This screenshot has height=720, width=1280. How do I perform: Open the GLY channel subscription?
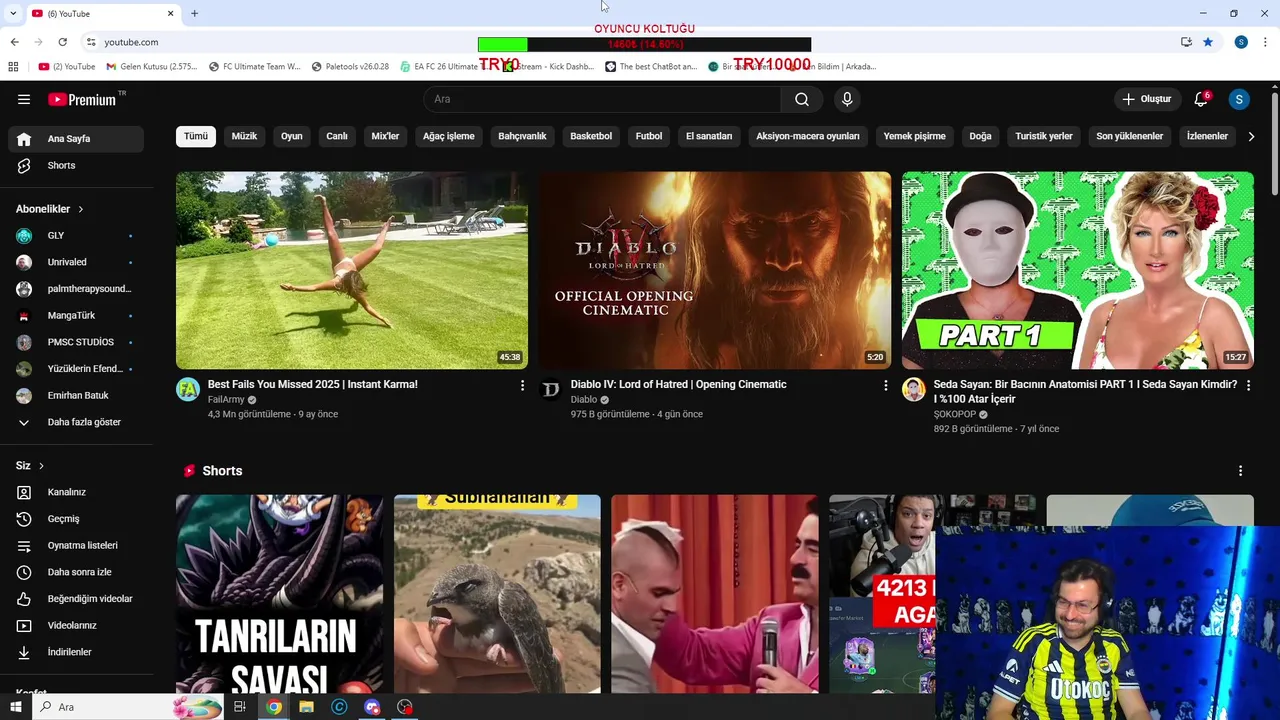point(76,235)
